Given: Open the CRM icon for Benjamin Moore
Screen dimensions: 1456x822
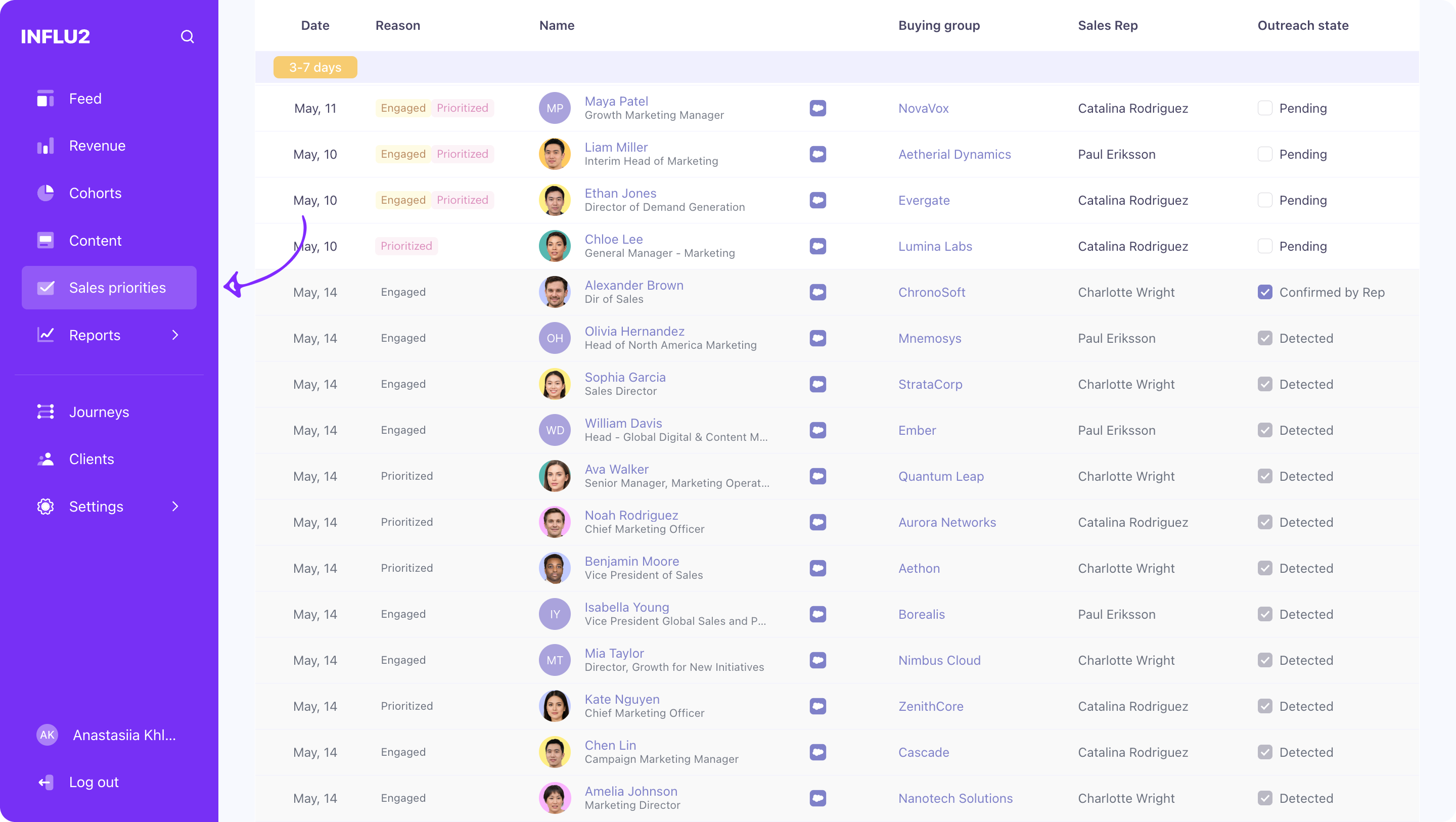Looking at the screenshot, I should 817,568.
